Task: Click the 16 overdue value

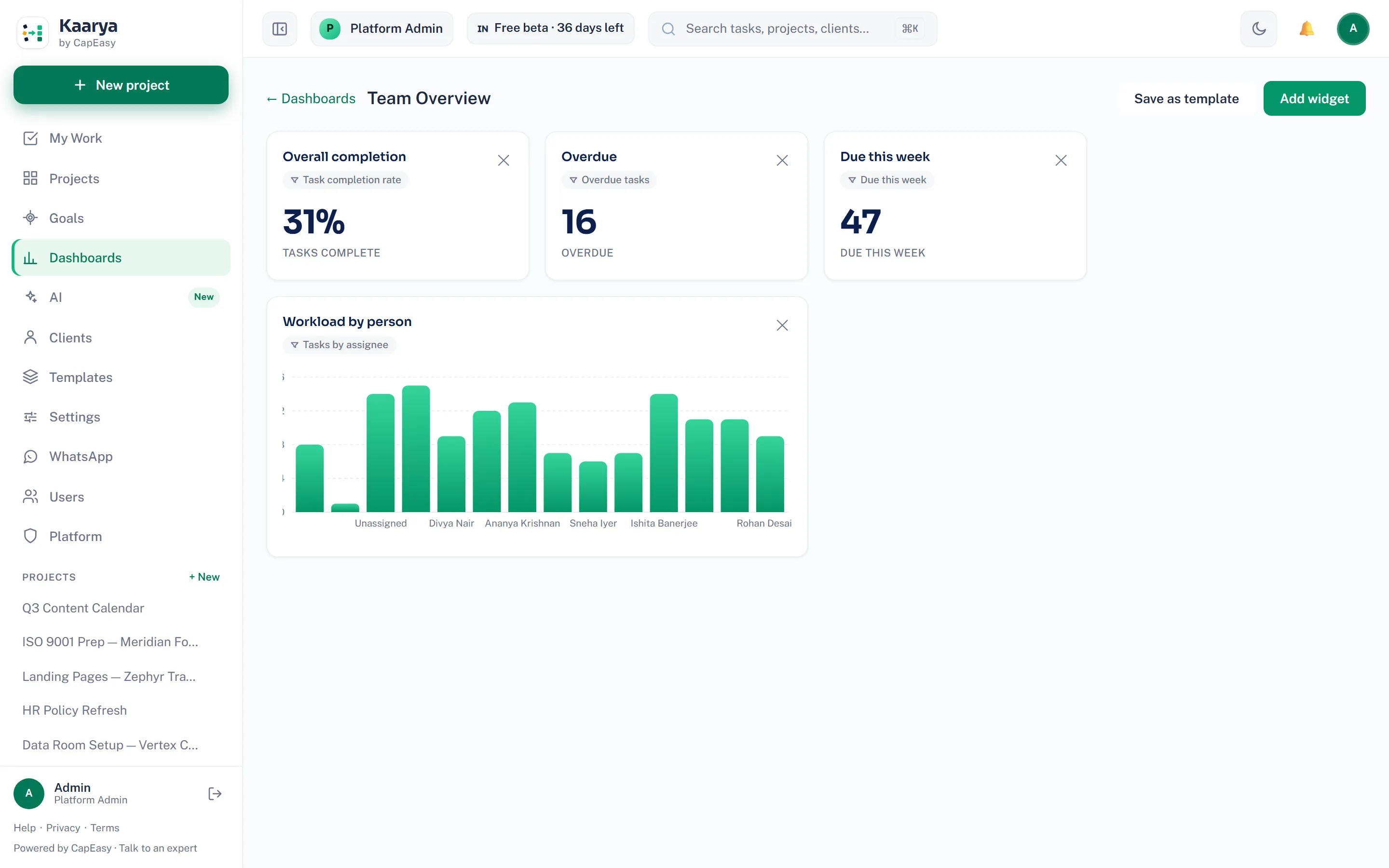Action: click(x=579, y=222)
